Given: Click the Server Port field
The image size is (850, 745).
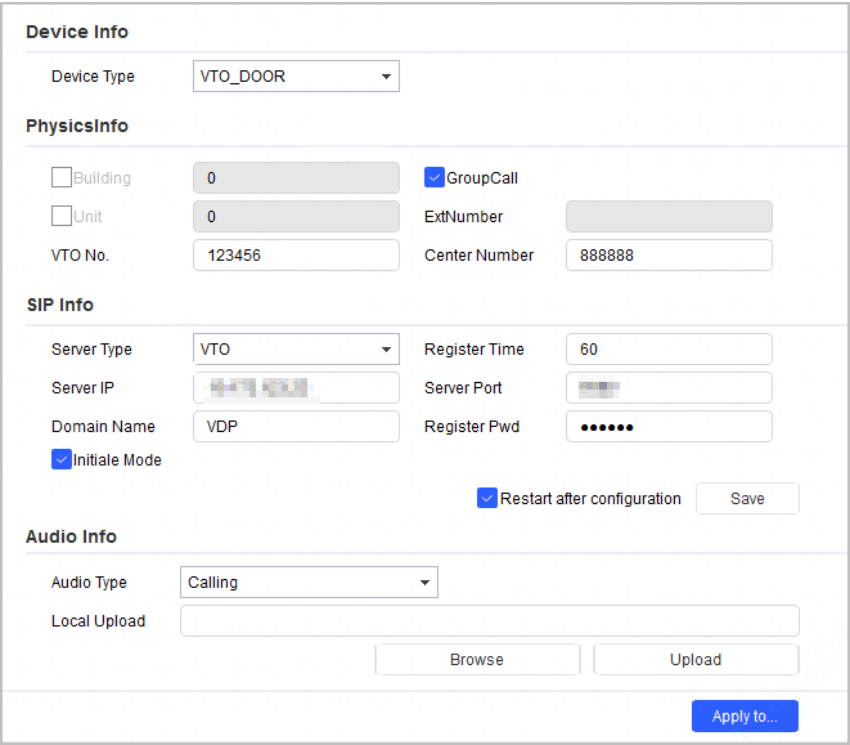Looking at the screenshot, I should [669, 388].
